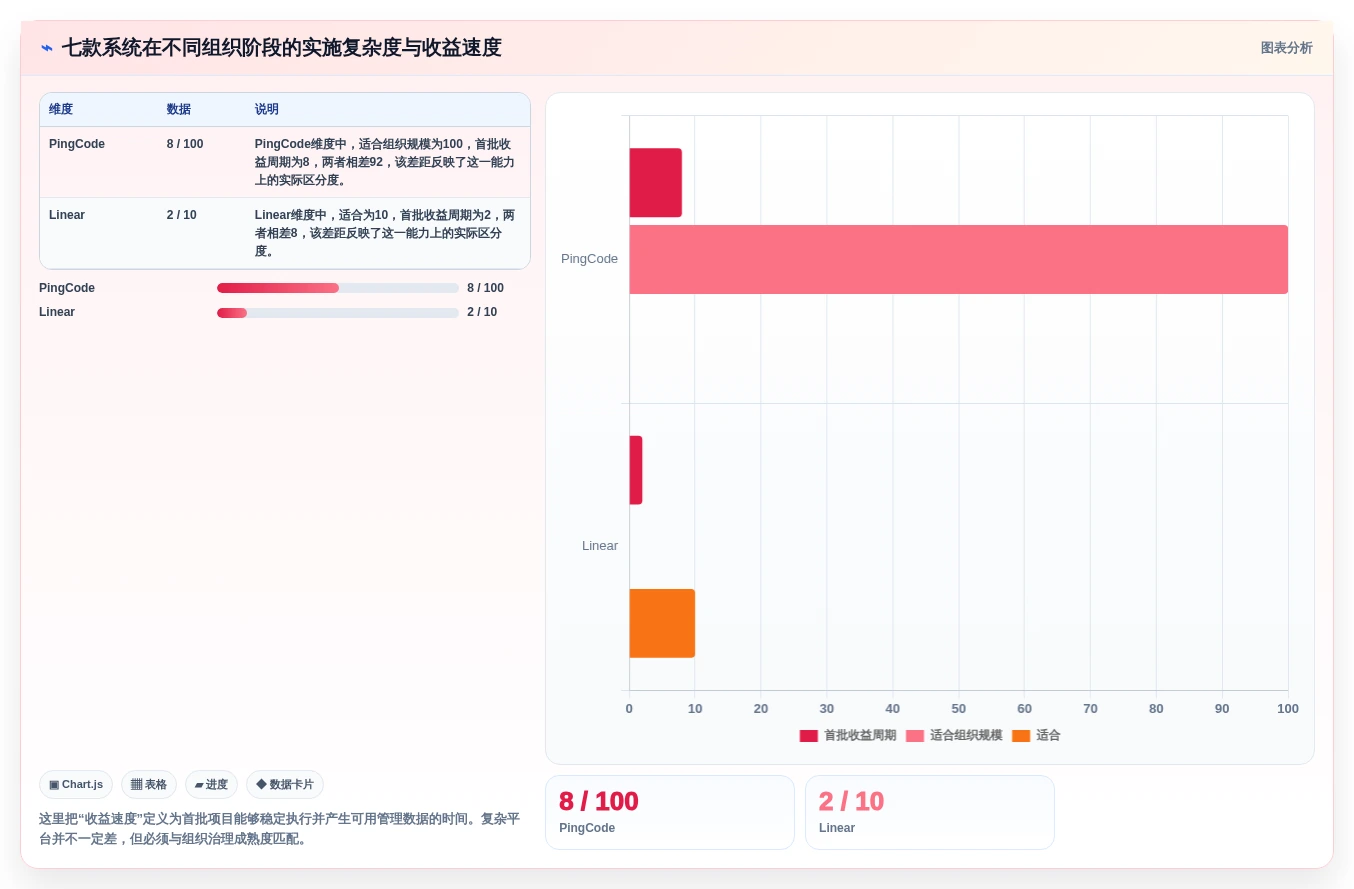Click the PingCode progress bar
The width and height of the screenshot is (1354, 889).
(x=338, y=288)
